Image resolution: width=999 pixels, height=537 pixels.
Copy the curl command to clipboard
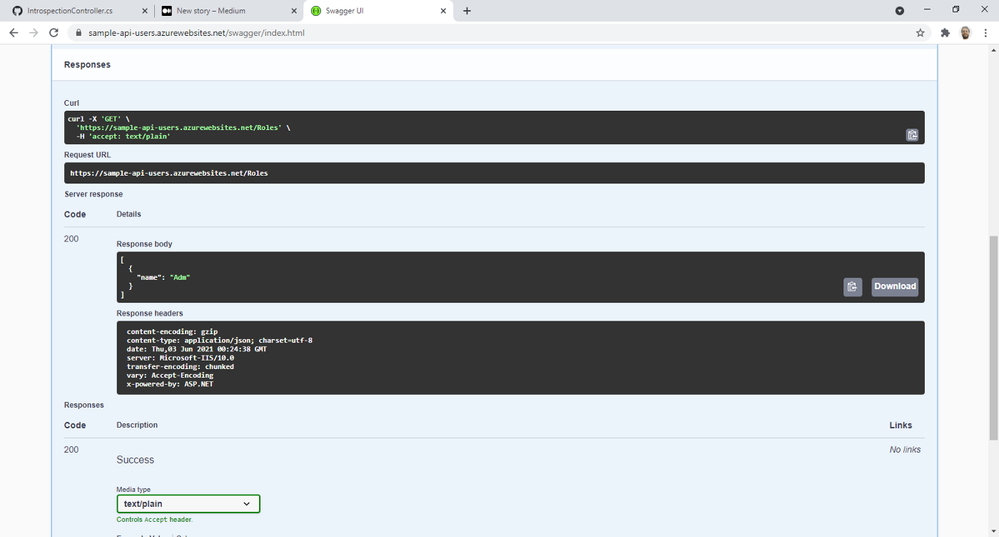pyautogui.click(x=912, y=134)
